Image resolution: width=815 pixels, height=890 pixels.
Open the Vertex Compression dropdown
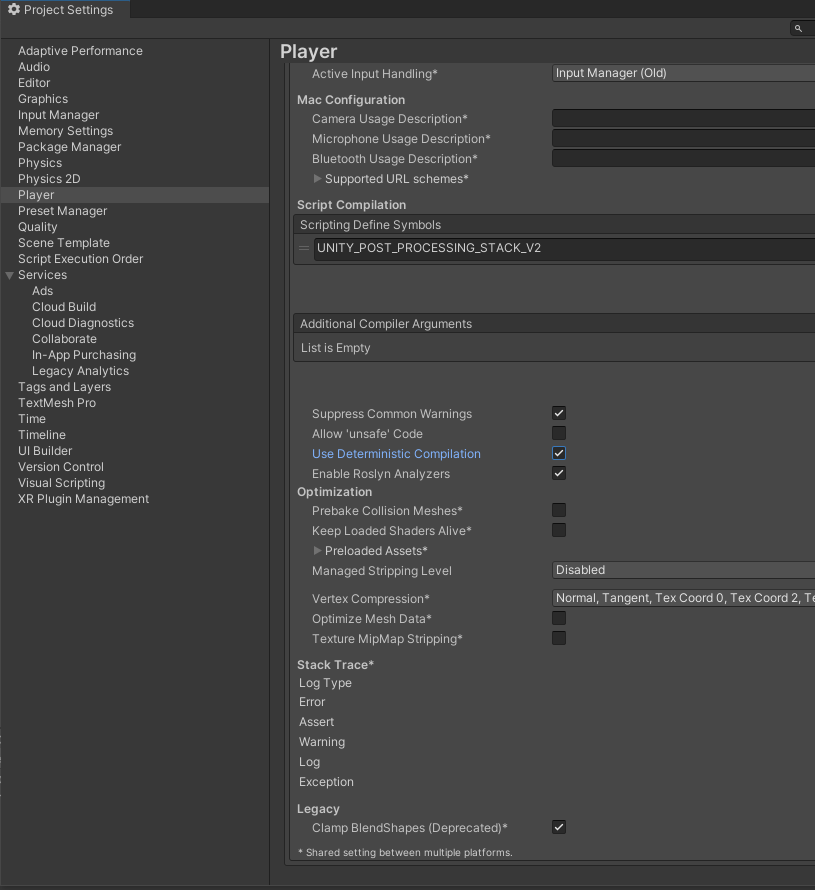click(683, 597)
